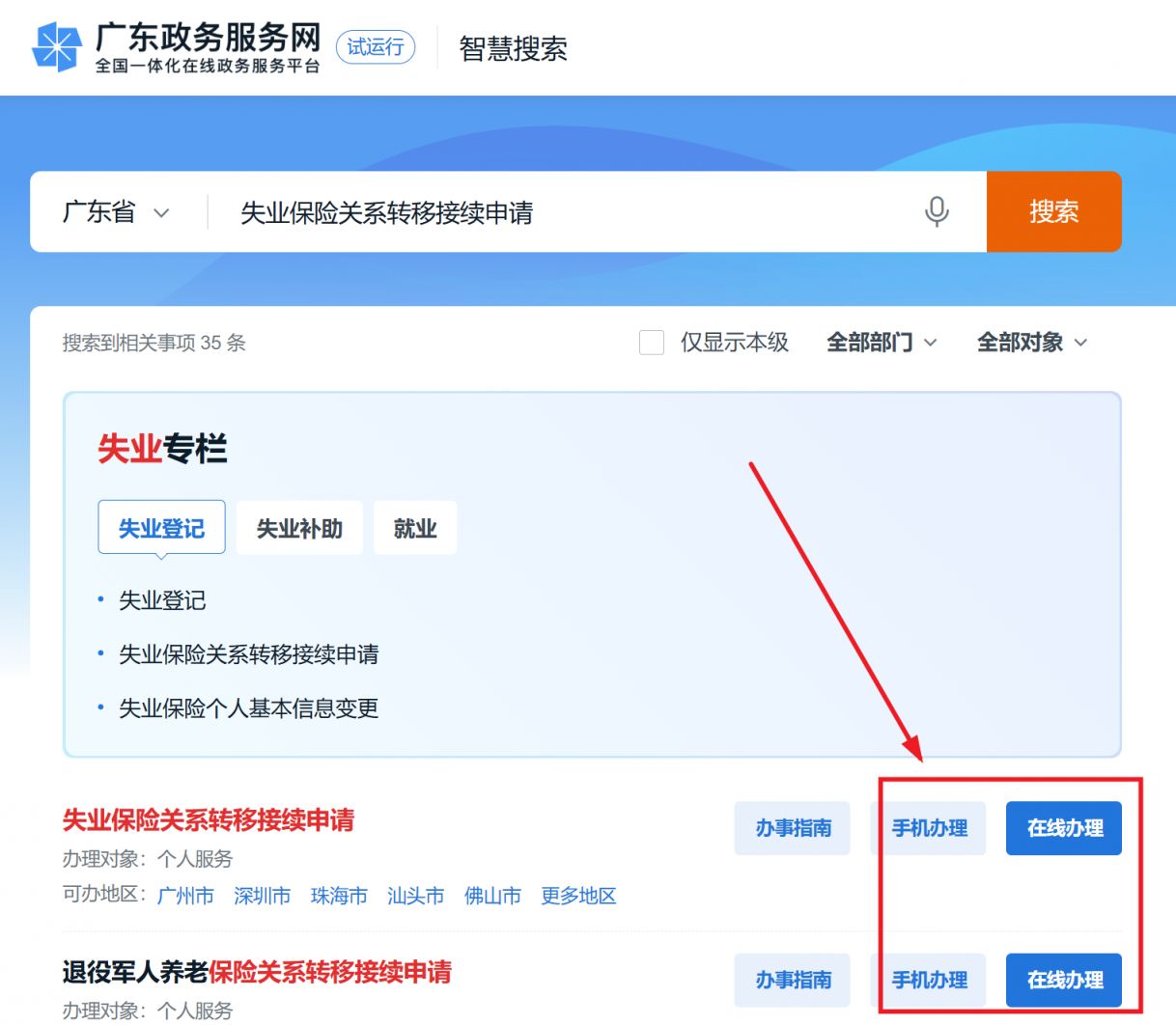
Task: Expand the 全部对象 target filter
Action: pyautogui.click(x=1032, y=343)
